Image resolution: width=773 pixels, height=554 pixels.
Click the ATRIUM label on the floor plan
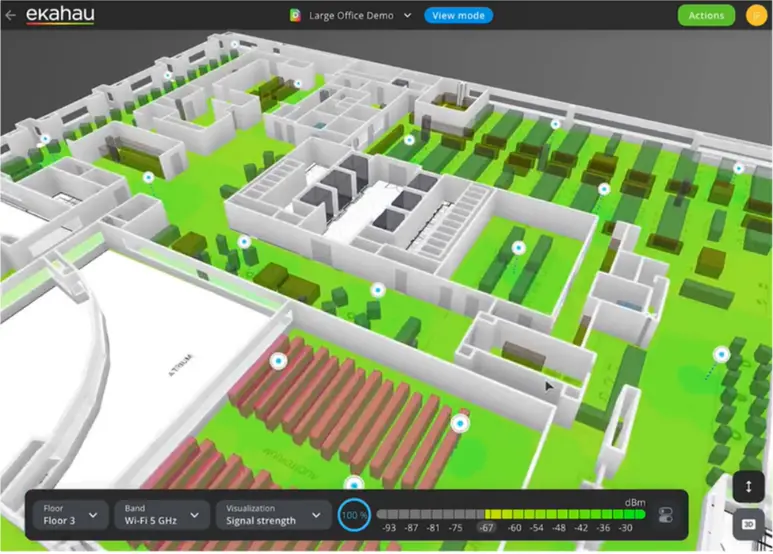[x=181, y=366]
